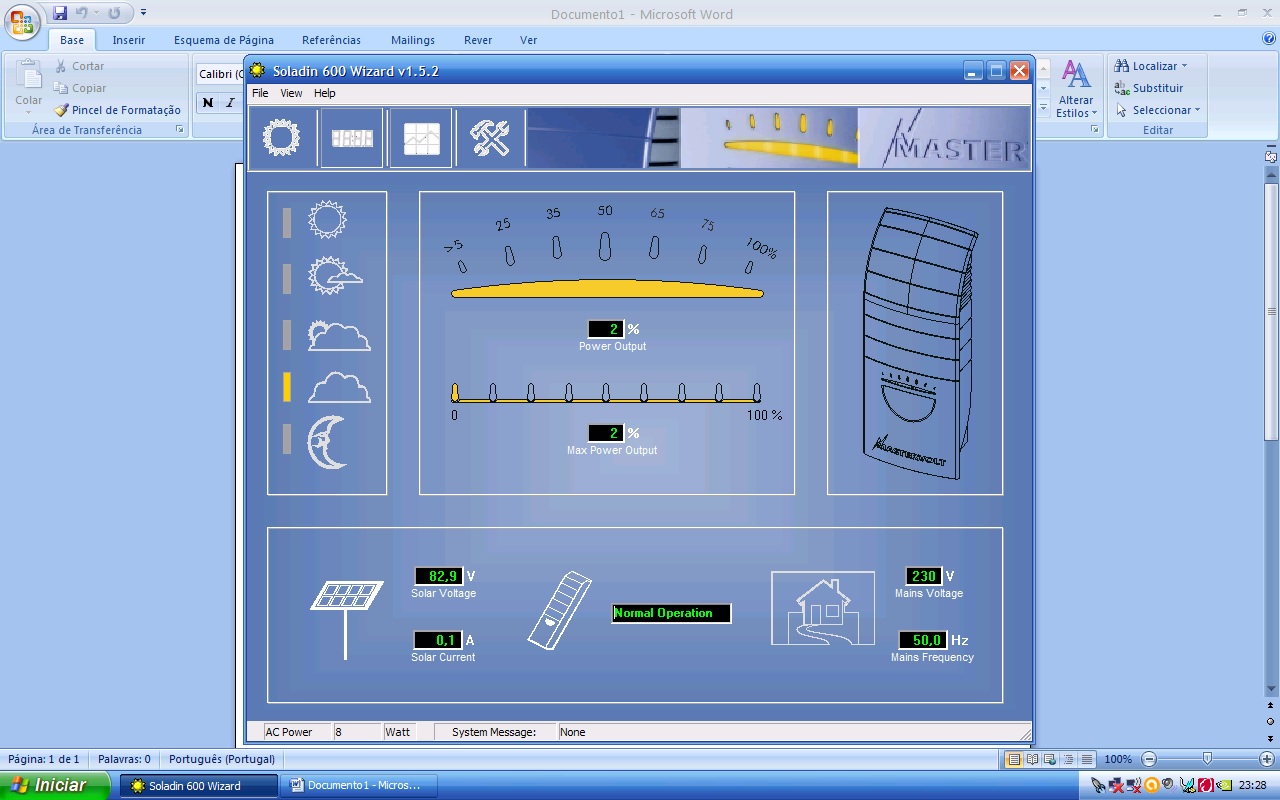Click the Word zoom slider handle
The image size is (1280, 800).
(x=1208, y=760)
